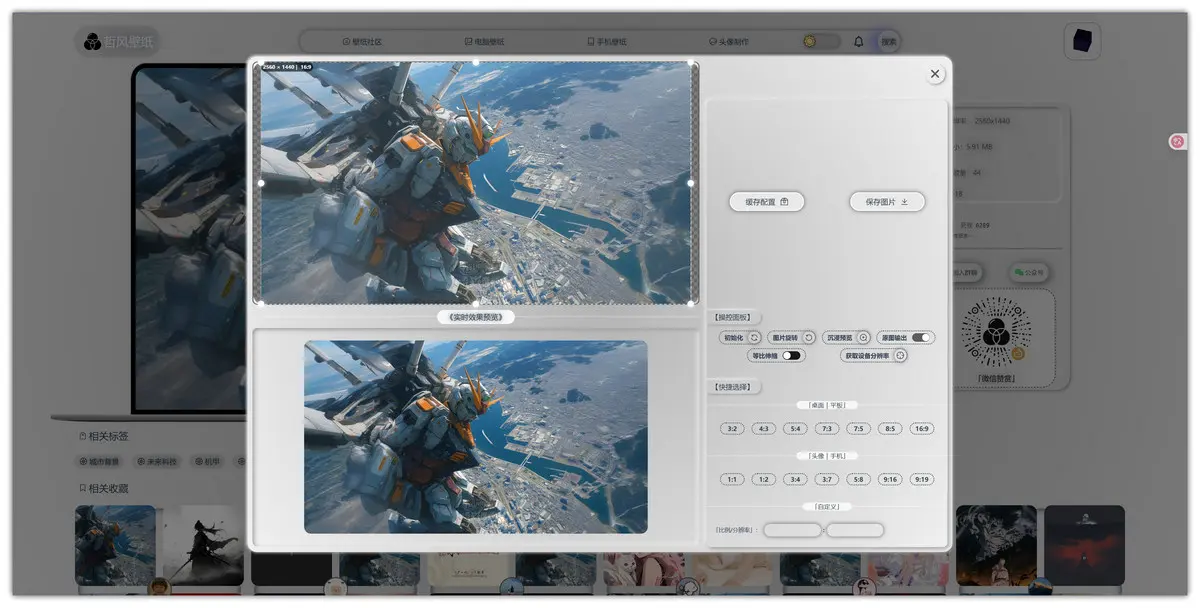Click the second custom ratio input field
1200x608 pixels.
click(855, 530)
